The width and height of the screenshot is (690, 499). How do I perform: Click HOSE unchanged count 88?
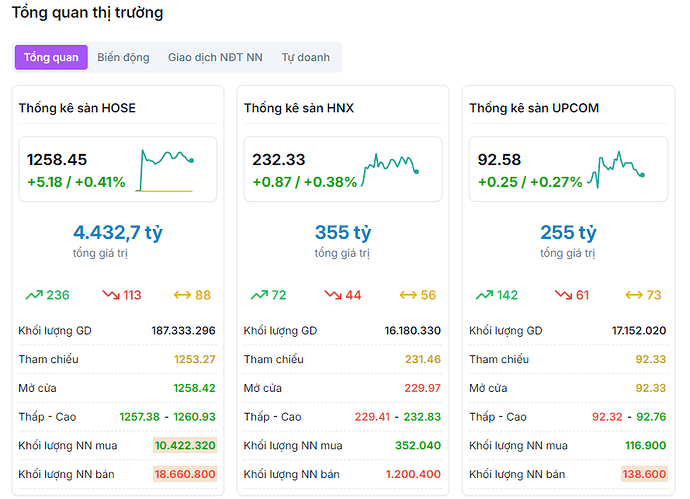pyautogui.click(x=203, y=295)
